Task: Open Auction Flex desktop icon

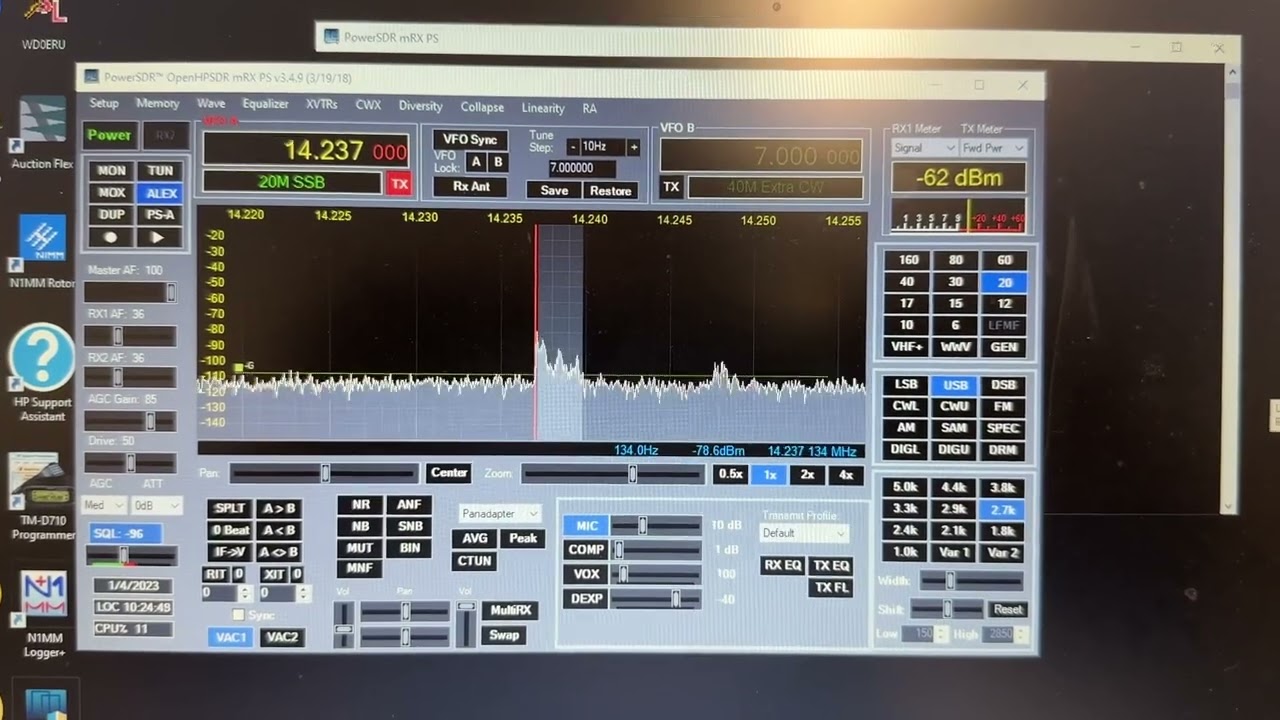Action: coord(42,134)
